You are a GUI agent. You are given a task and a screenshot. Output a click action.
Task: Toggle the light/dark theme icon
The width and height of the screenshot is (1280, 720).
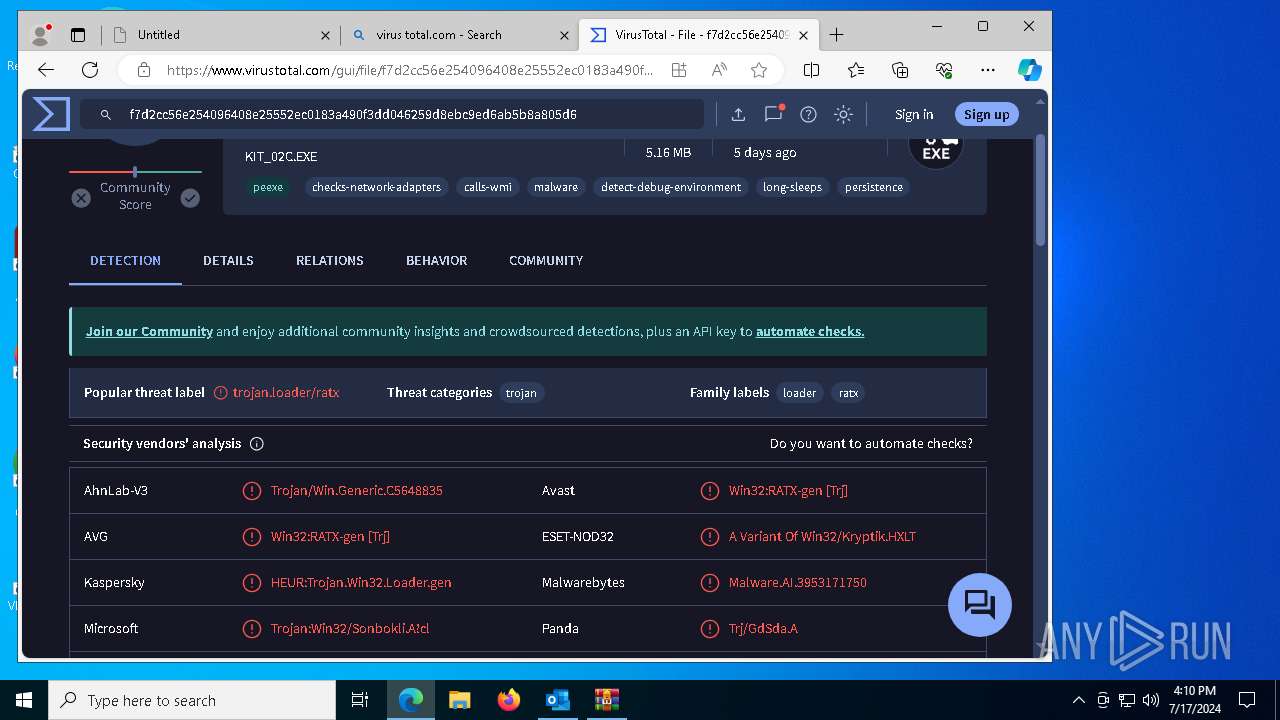(x=843, y=114)
